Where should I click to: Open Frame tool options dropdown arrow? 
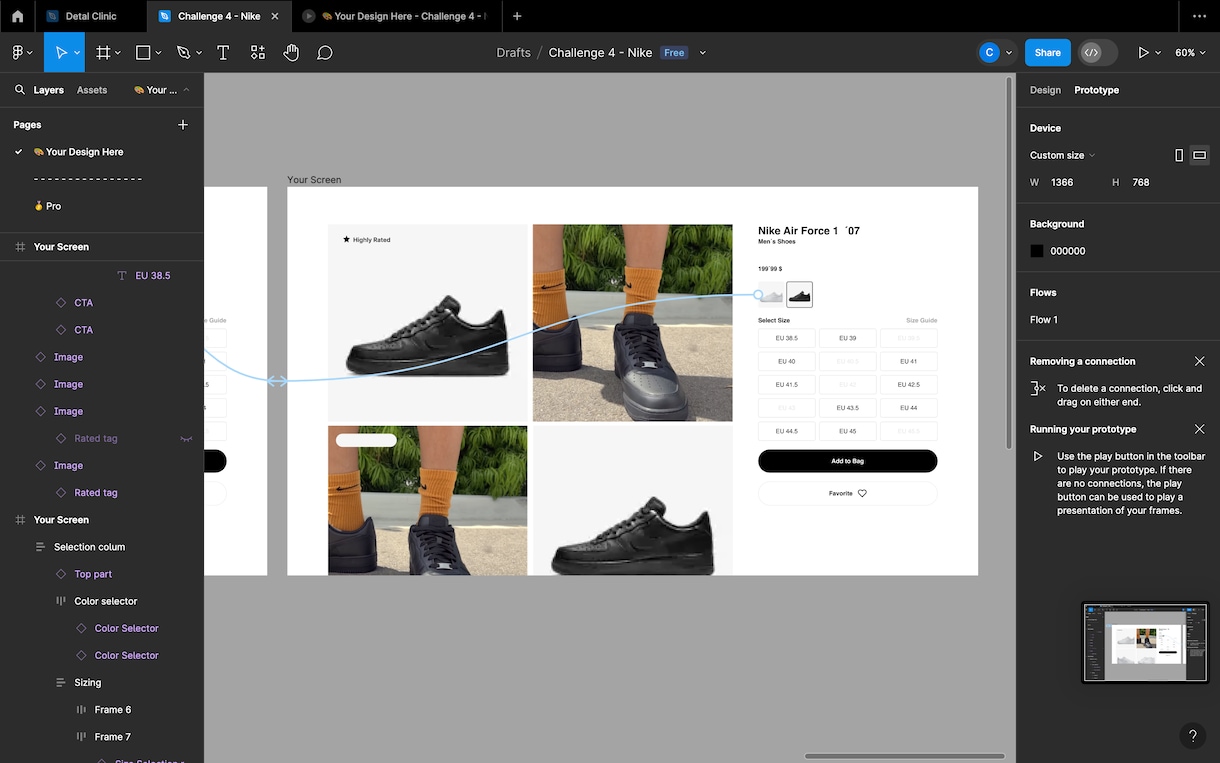click(118, 53)
